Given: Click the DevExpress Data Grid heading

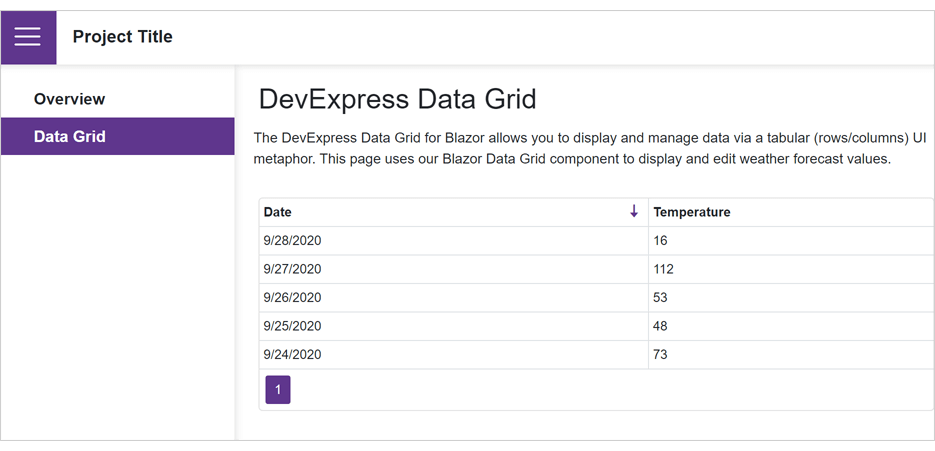Looking at the screenshot, I should click(x=397, y=99).
